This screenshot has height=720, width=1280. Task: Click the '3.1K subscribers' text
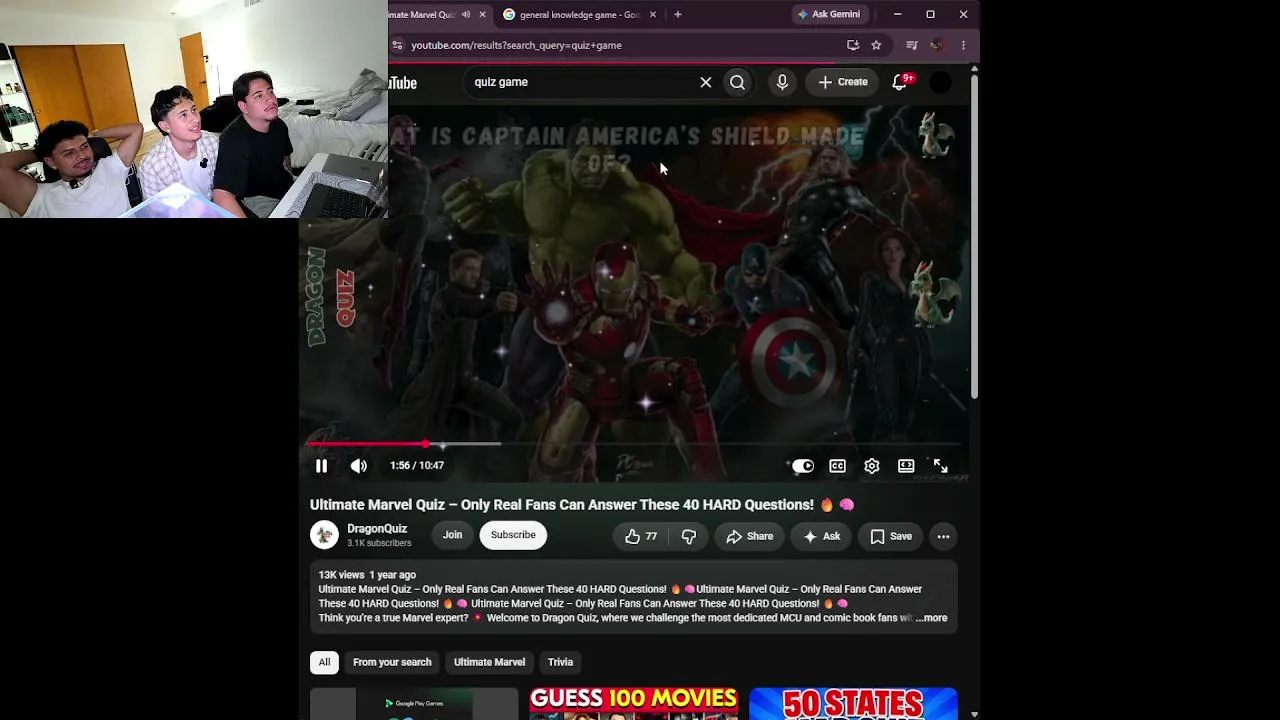click(379, 543)
